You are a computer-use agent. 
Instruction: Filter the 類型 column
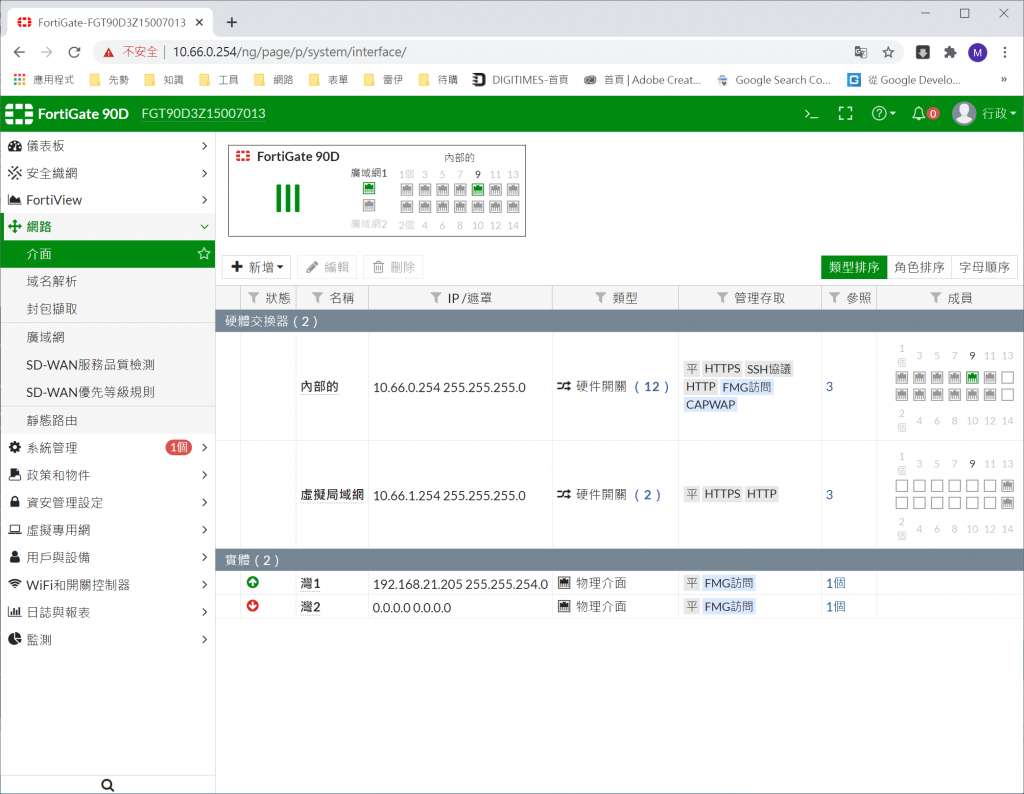tap(601, 298)
